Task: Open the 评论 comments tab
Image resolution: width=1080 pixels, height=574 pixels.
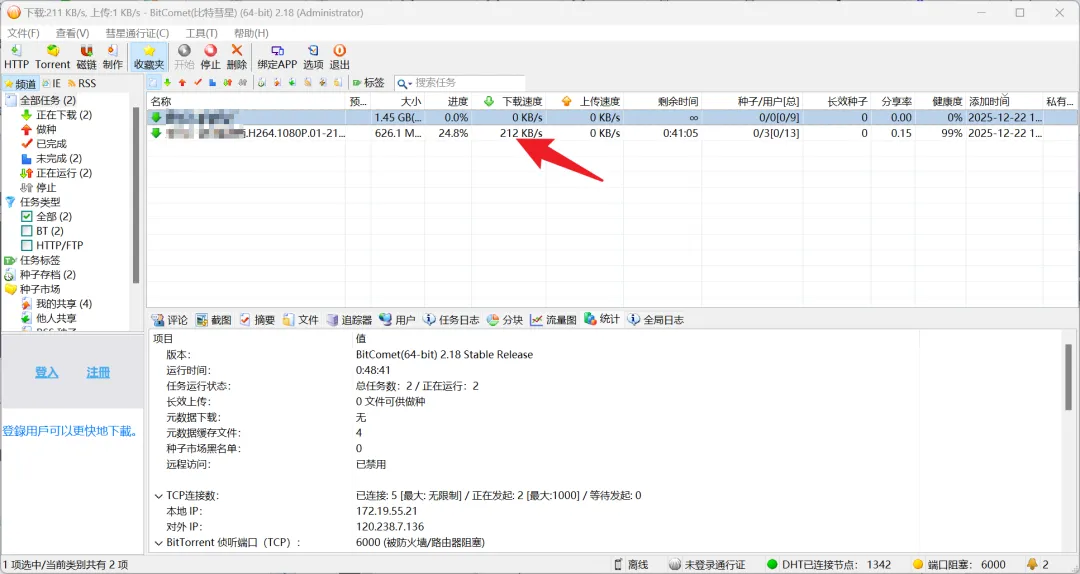Action: pos(169,320)
